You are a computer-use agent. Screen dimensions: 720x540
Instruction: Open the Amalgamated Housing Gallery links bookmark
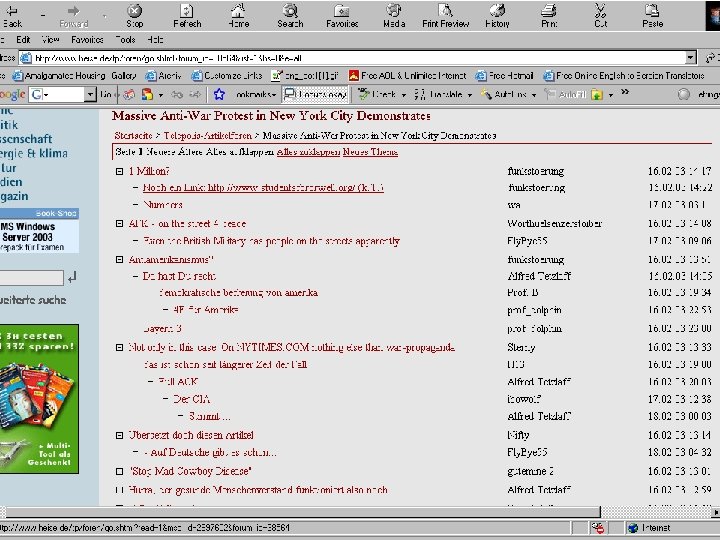coord(74,76)
